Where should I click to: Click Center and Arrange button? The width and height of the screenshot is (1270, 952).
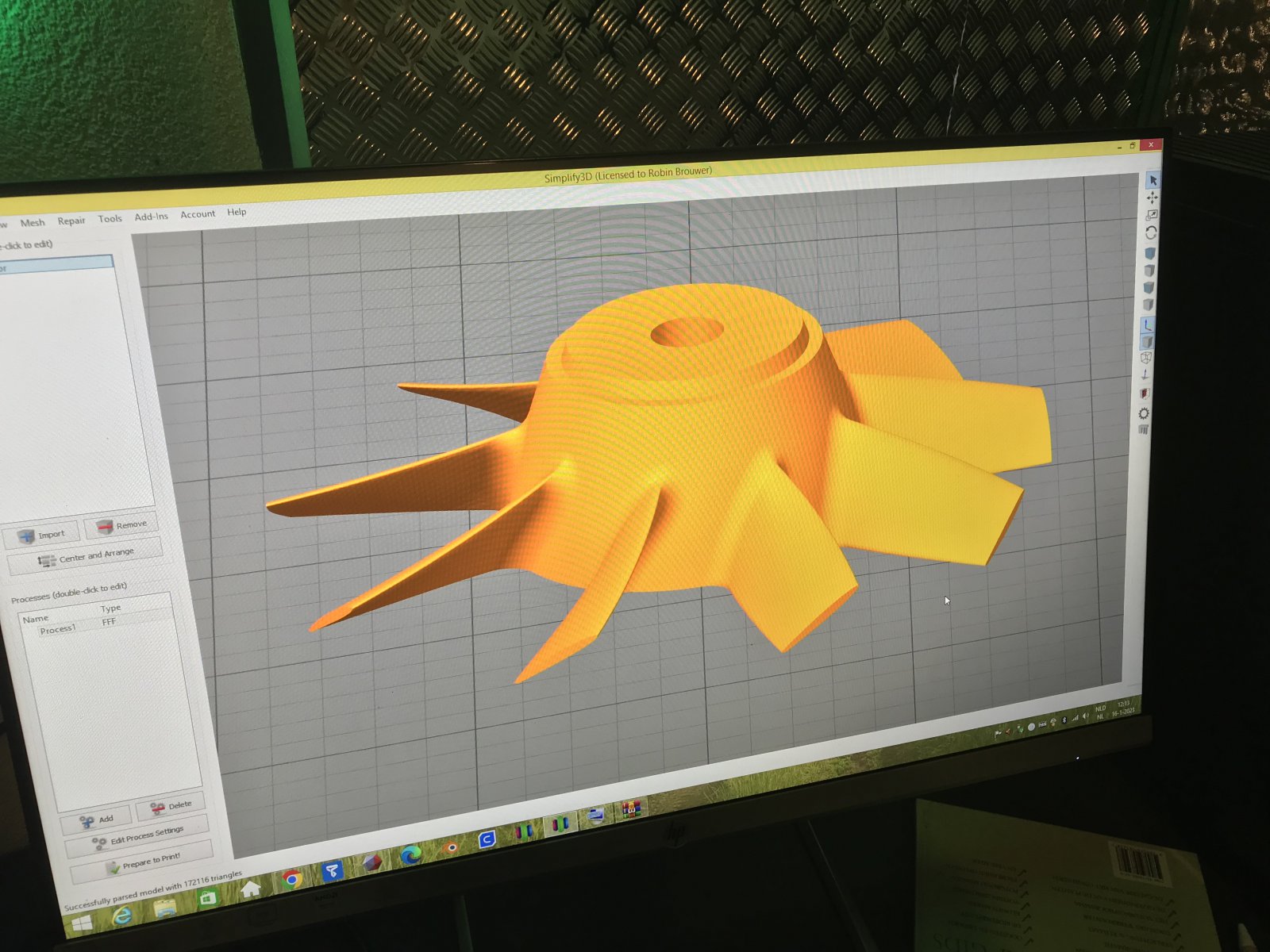tap(85, 557)
